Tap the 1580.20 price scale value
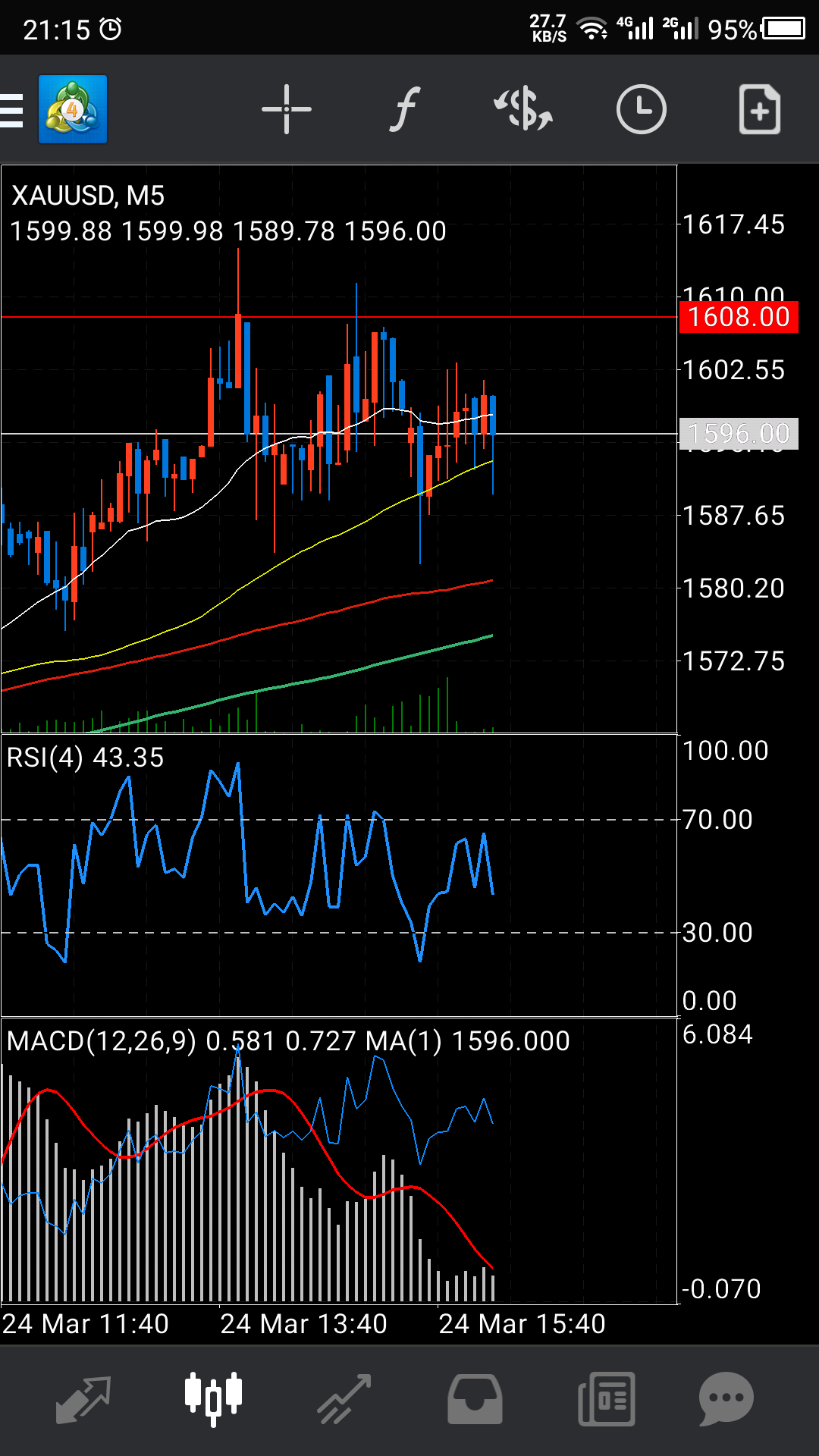819x1456 pixels. click(733, 588)
